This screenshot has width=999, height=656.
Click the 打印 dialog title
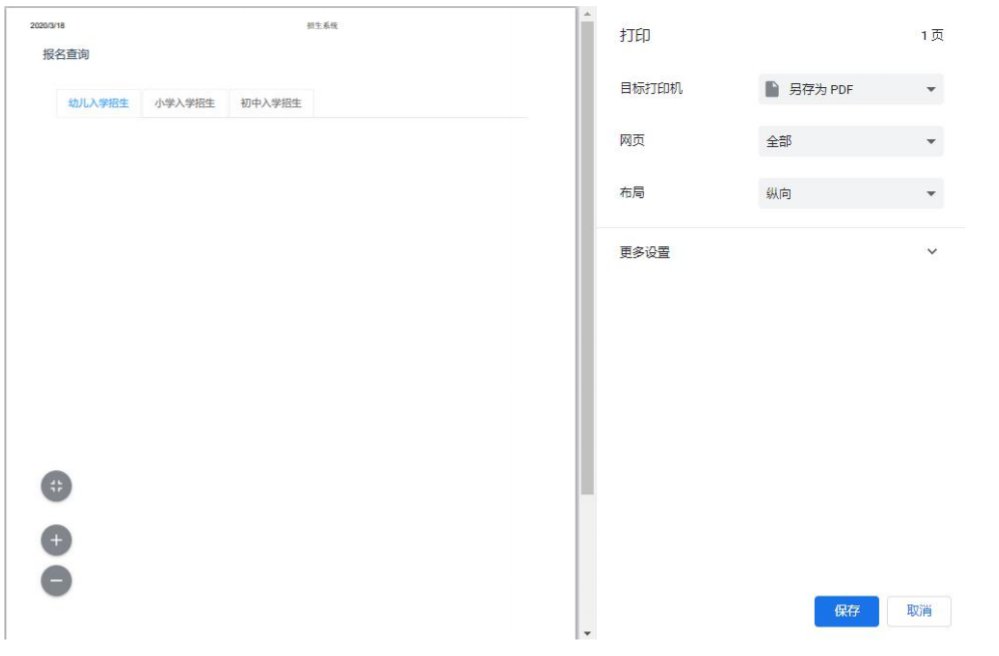635,36
